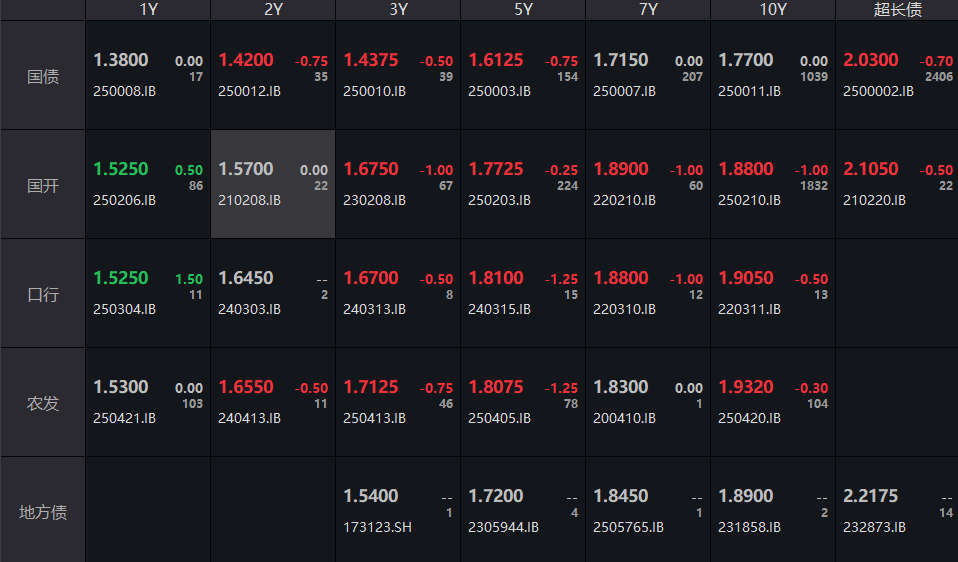
Task: Click the 1.8800 yield for 250210.IB
Action: click(746, 169)
